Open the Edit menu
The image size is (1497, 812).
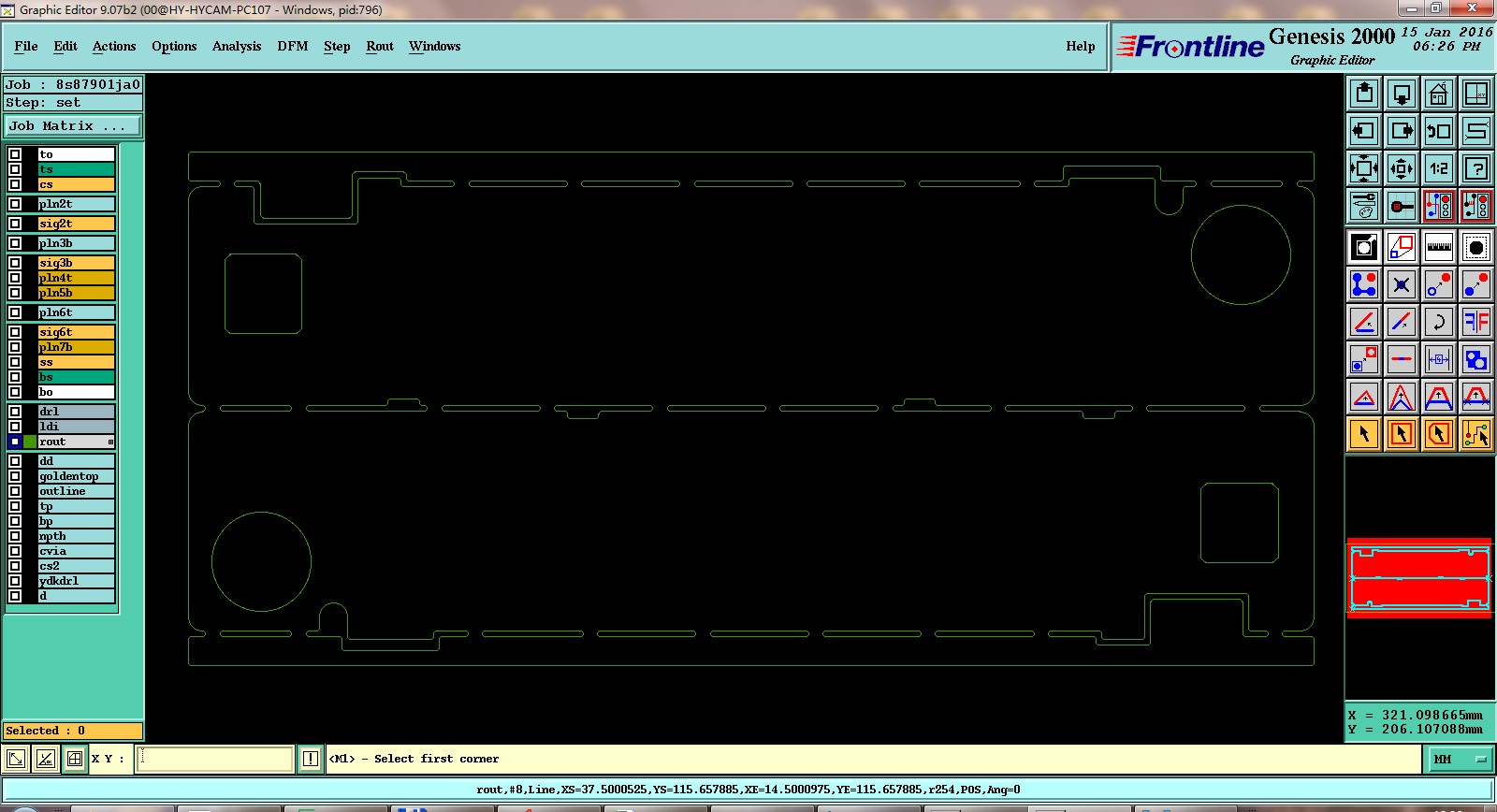65,46
